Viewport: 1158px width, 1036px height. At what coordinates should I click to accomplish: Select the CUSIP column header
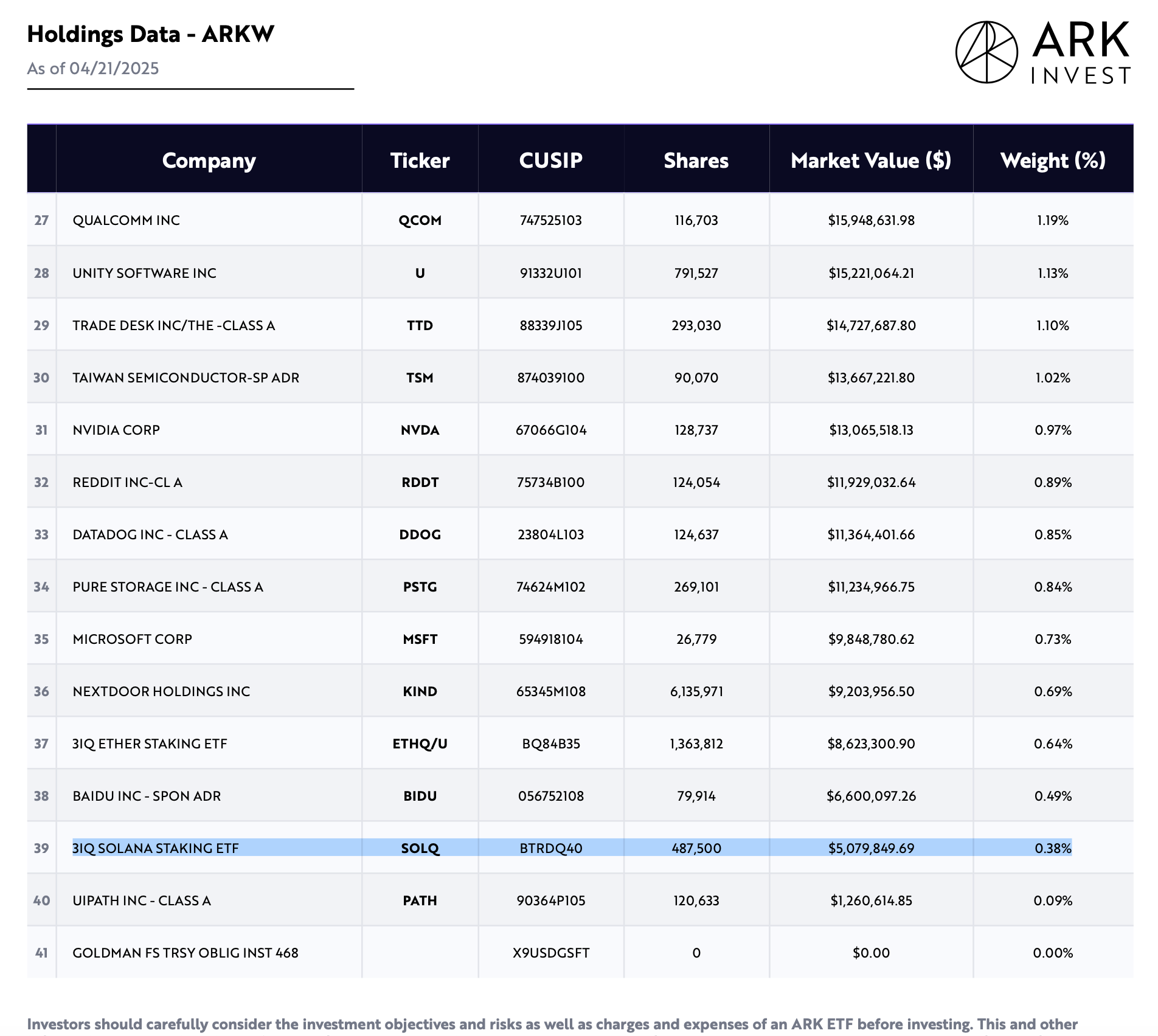(550, 161)
